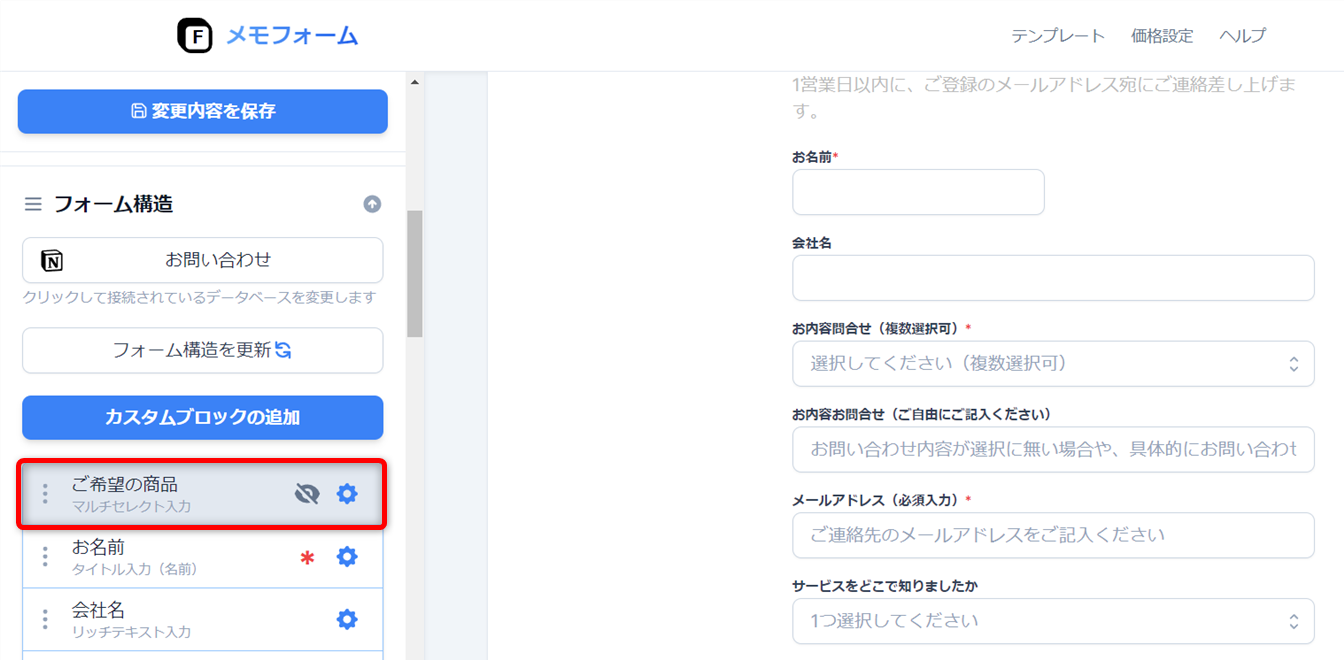
Task: Open settings gear for お名前 field
Action: tap(347, 557)
